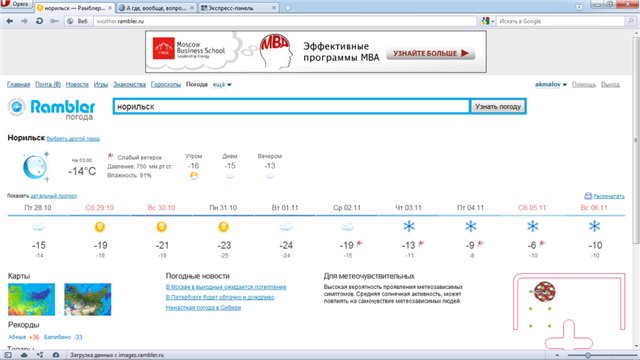This screenshot has height=360, width=640.
Task: Click the Абеше record city link
Action: click(x=17, y=337)
